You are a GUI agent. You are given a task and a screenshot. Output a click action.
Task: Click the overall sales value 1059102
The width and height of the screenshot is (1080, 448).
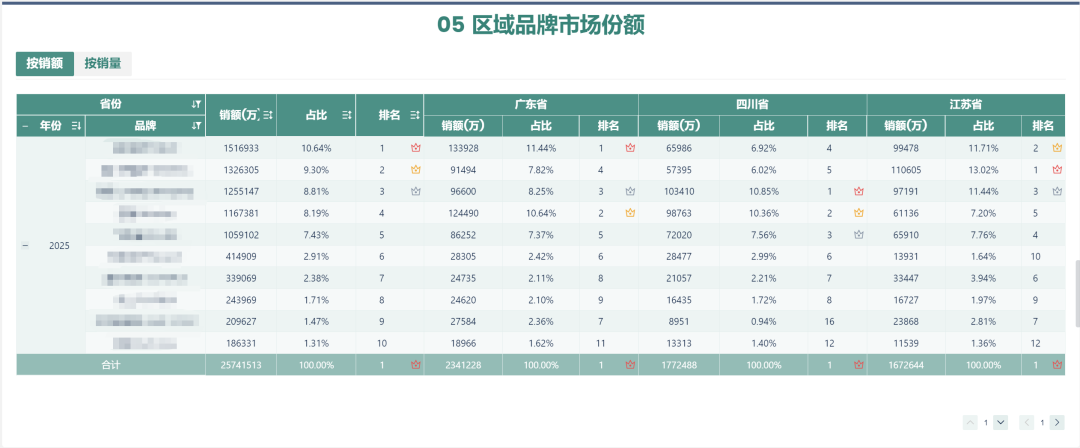pos(241,235)
